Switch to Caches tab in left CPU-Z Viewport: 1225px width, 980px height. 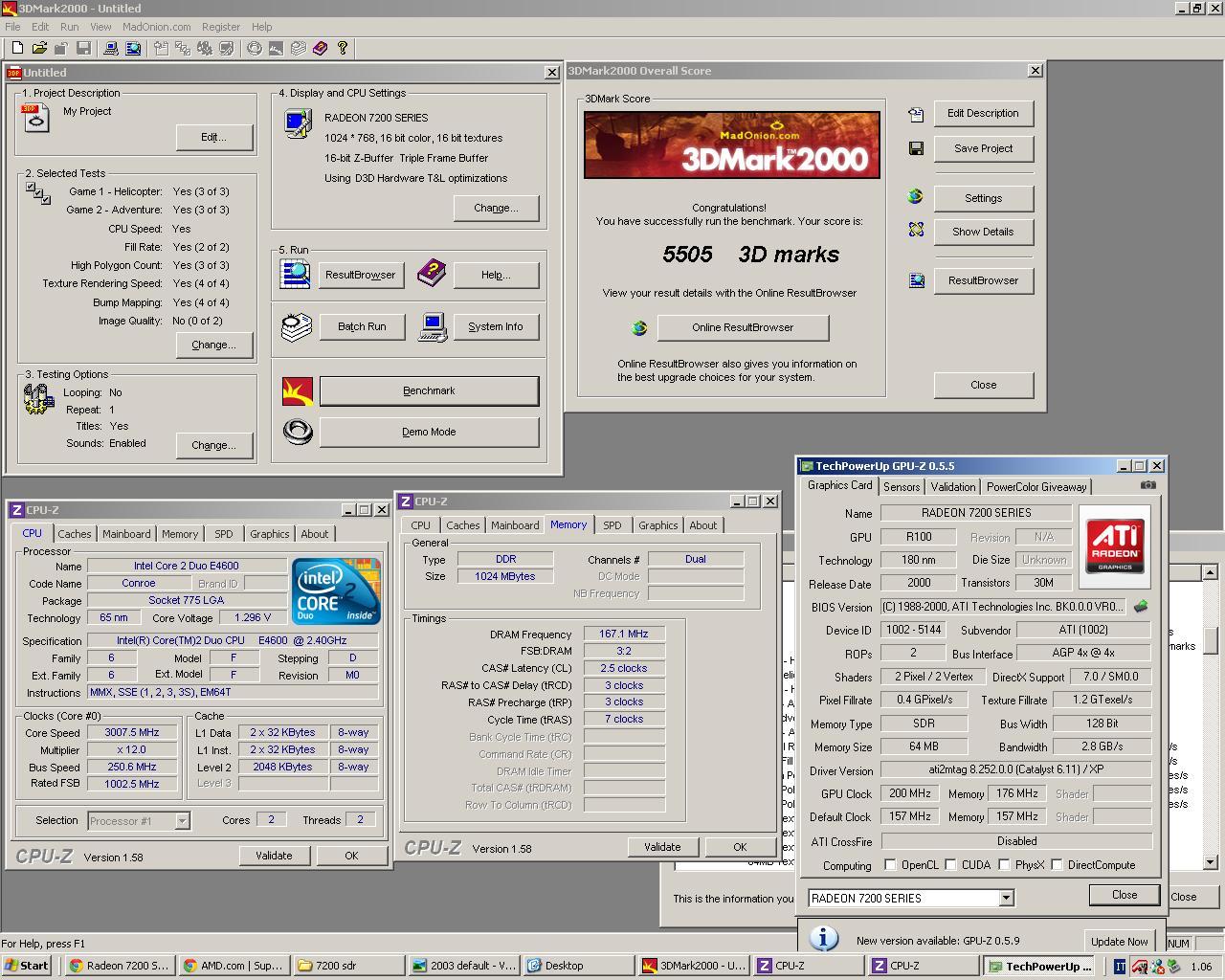74,534
